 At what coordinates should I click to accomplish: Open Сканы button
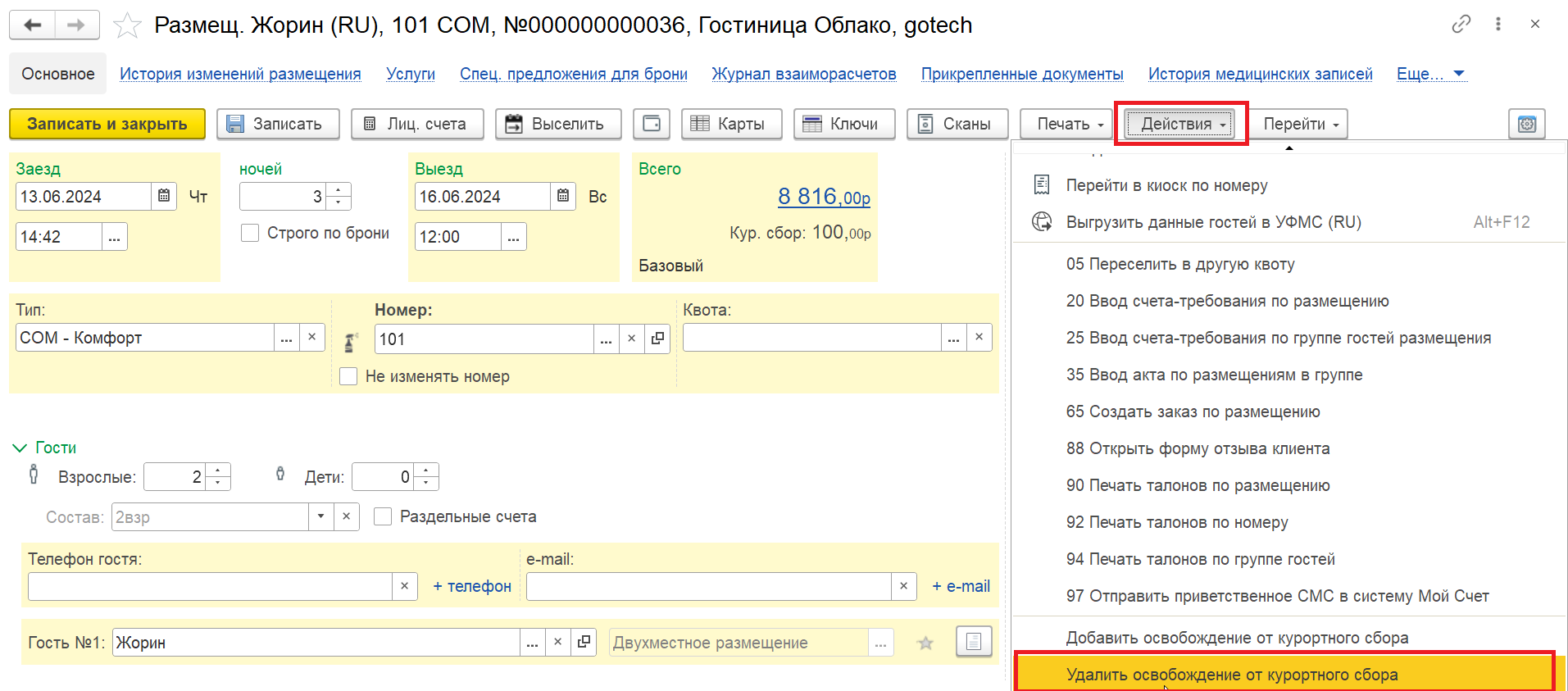click(x=957, y=124)
